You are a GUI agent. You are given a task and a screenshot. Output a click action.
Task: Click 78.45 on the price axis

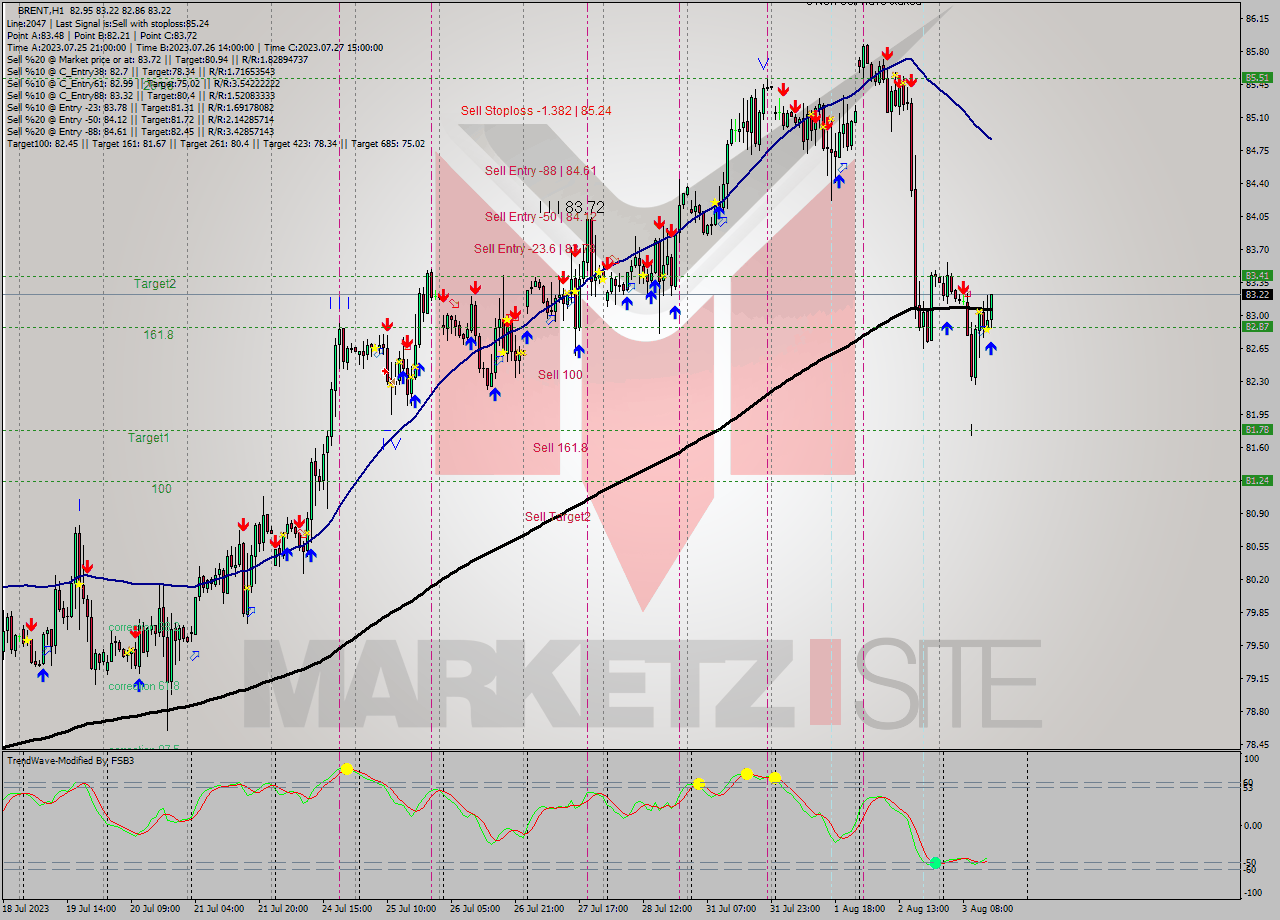click(1257, 745)
